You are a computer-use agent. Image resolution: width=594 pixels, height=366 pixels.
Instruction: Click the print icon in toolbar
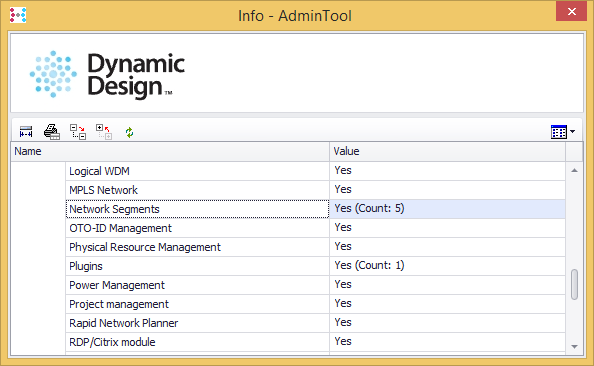(52, 132)
